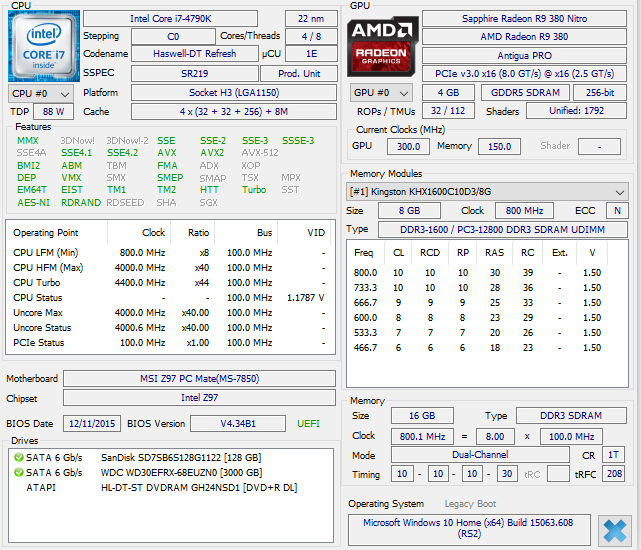Click the BIOS date 12/11/2015 field
The height and width of the screenshot is (550, 641).
coord(92,424)
